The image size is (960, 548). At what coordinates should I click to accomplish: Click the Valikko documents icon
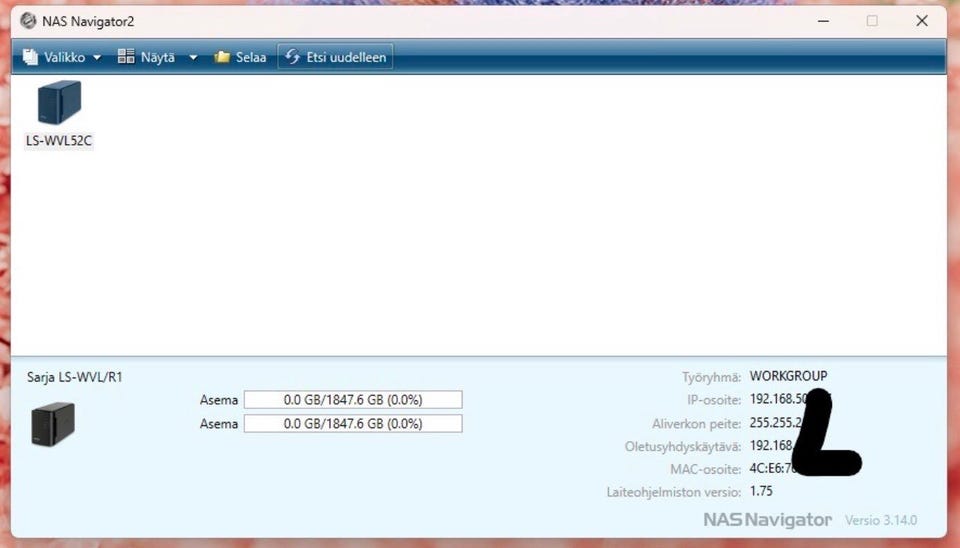[x=30, y=57]
